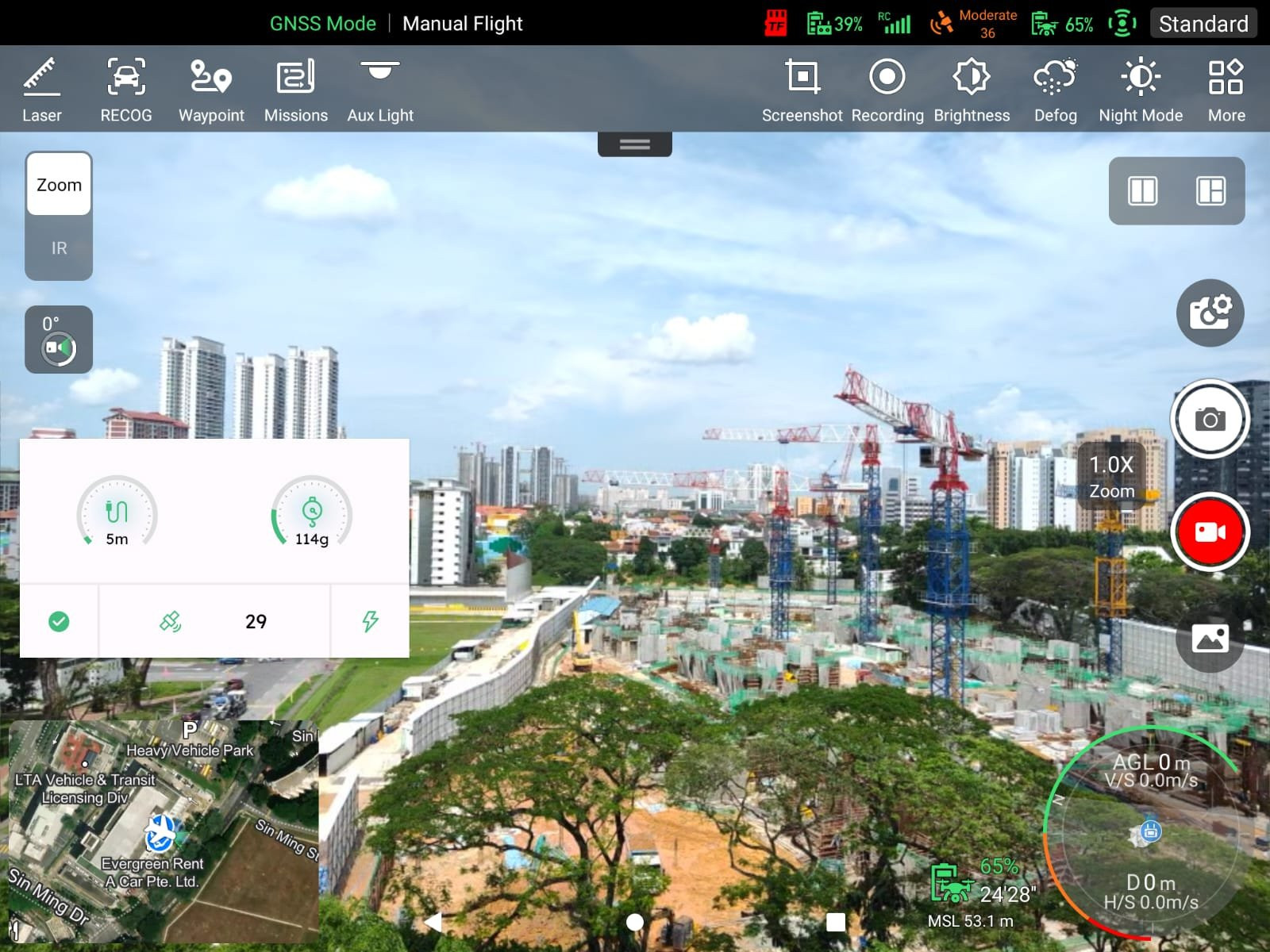Screen dimensions: 1270x952
Task: Tap the 1.0X Zoom level control
Action: tap(1111, 477)
